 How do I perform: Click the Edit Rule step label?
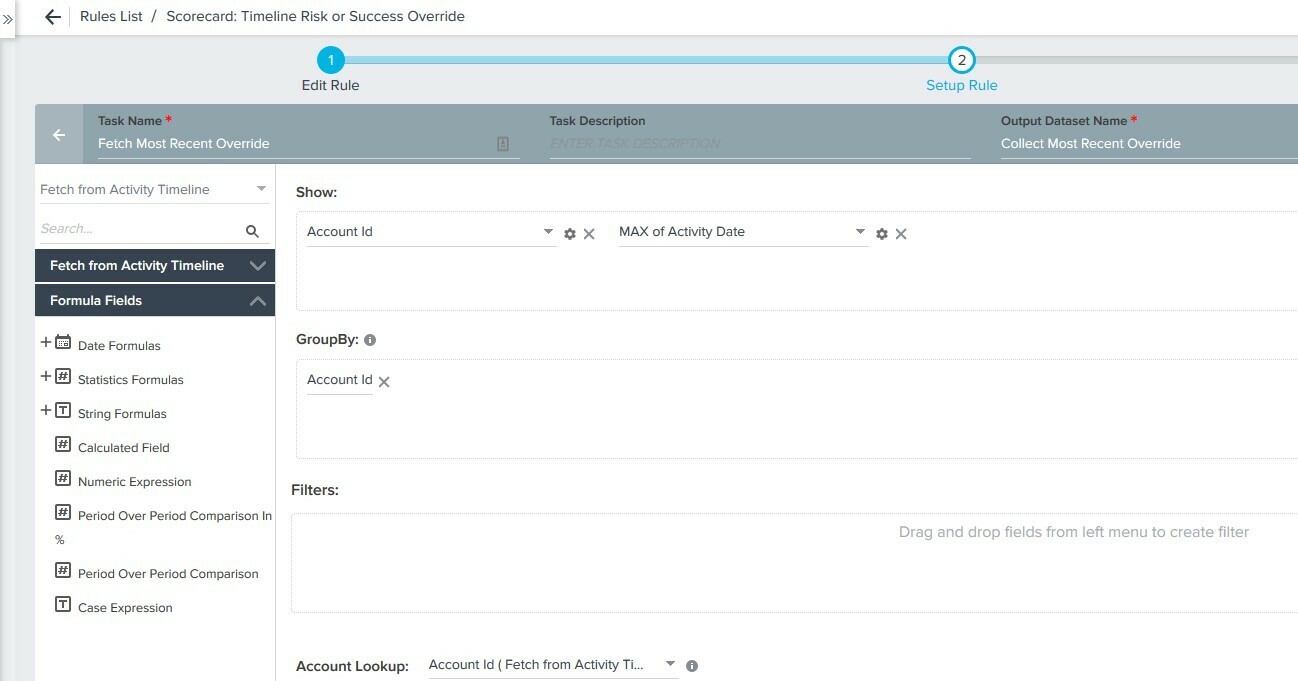pos(330,85)
